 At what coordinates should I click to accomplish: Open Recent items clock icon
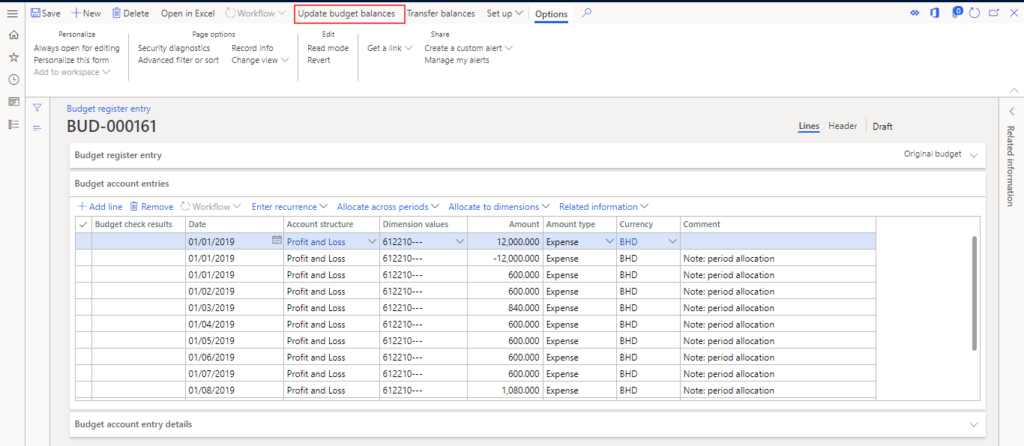[13, 79]
